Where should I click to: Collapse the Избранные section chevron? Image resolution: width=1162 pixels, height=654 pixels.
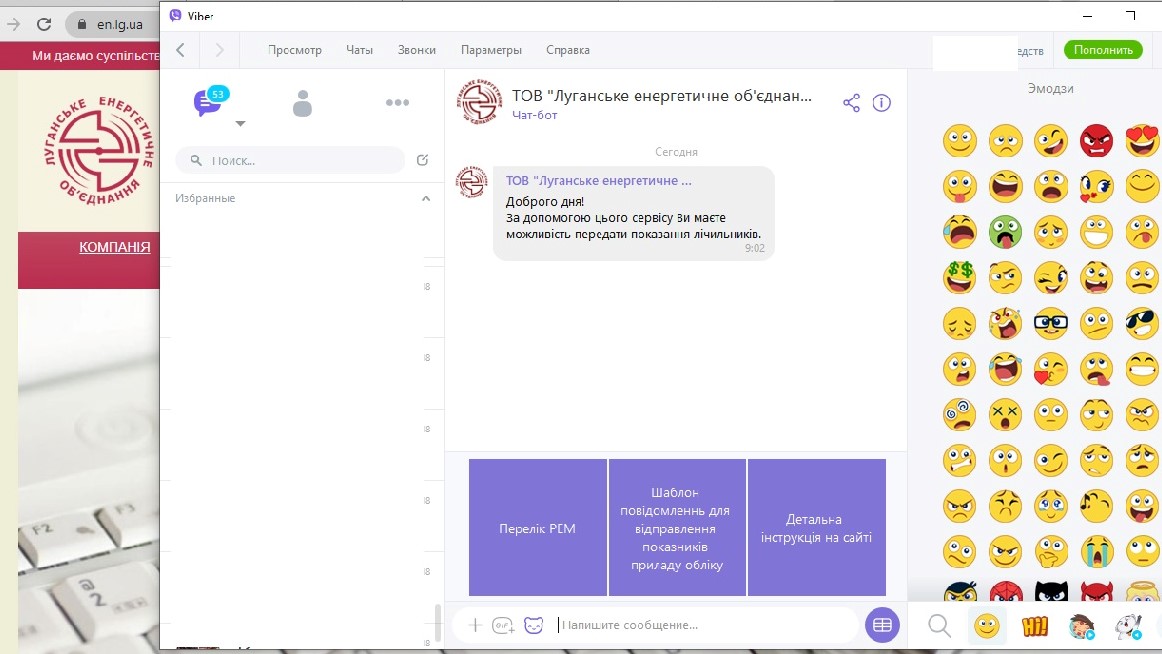[426, 198]
